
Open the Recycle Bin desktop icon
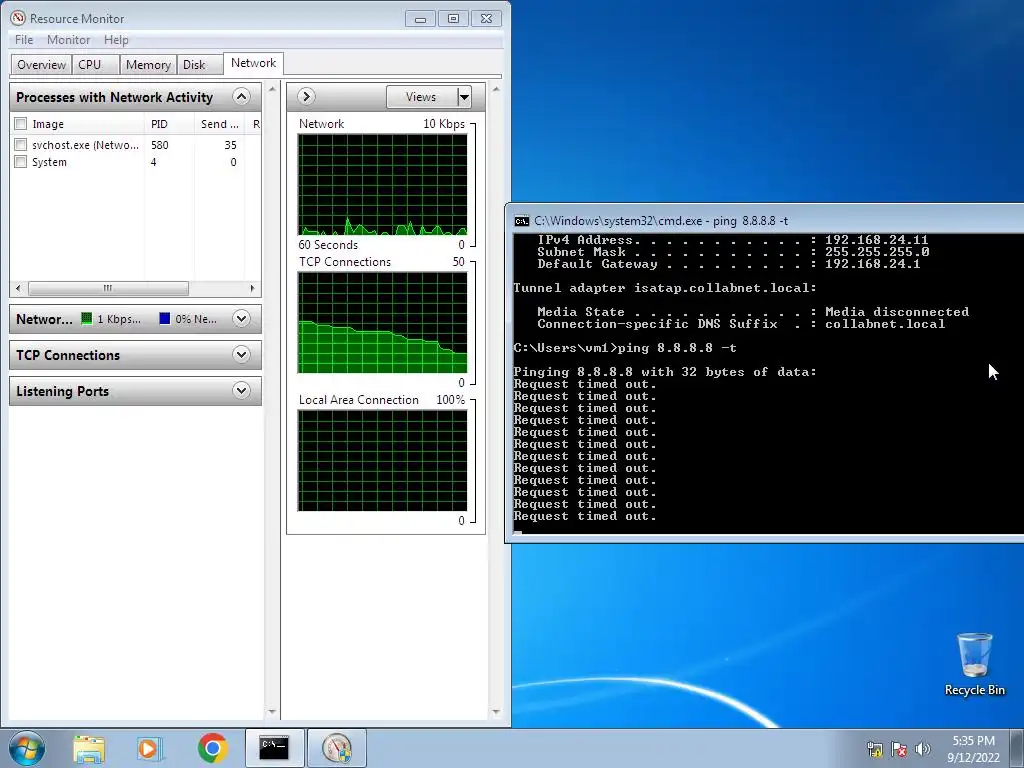coord(974,664)
